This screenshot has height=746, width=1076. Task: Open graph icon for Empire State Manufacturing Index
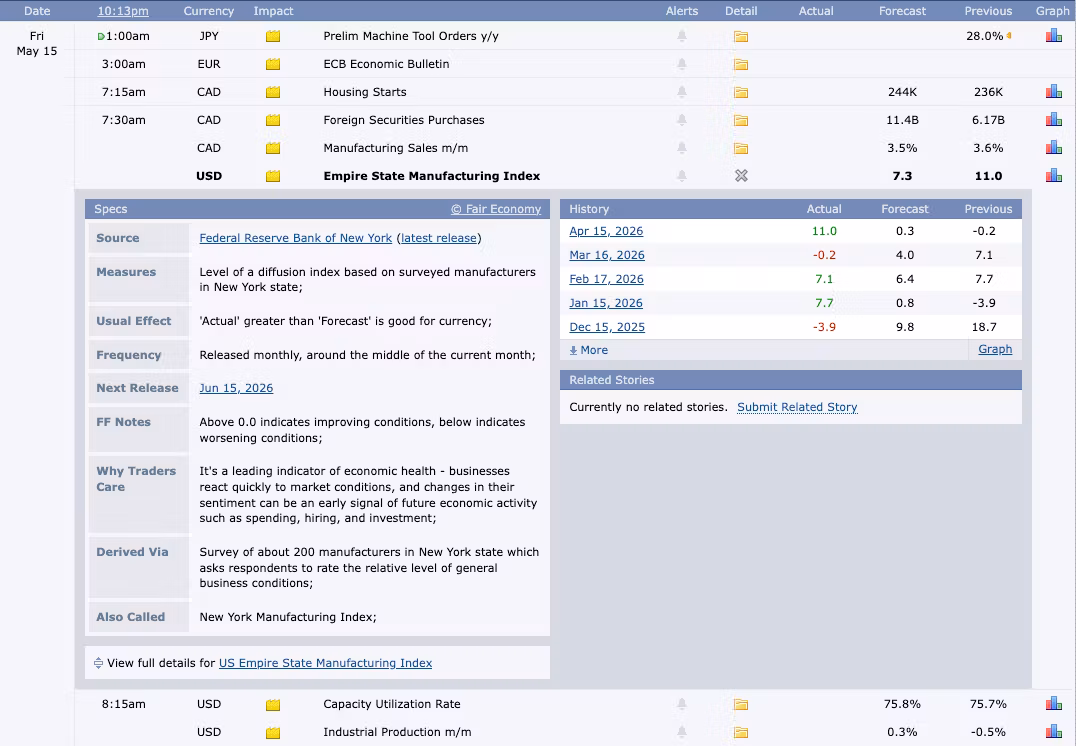(1053, 176)
